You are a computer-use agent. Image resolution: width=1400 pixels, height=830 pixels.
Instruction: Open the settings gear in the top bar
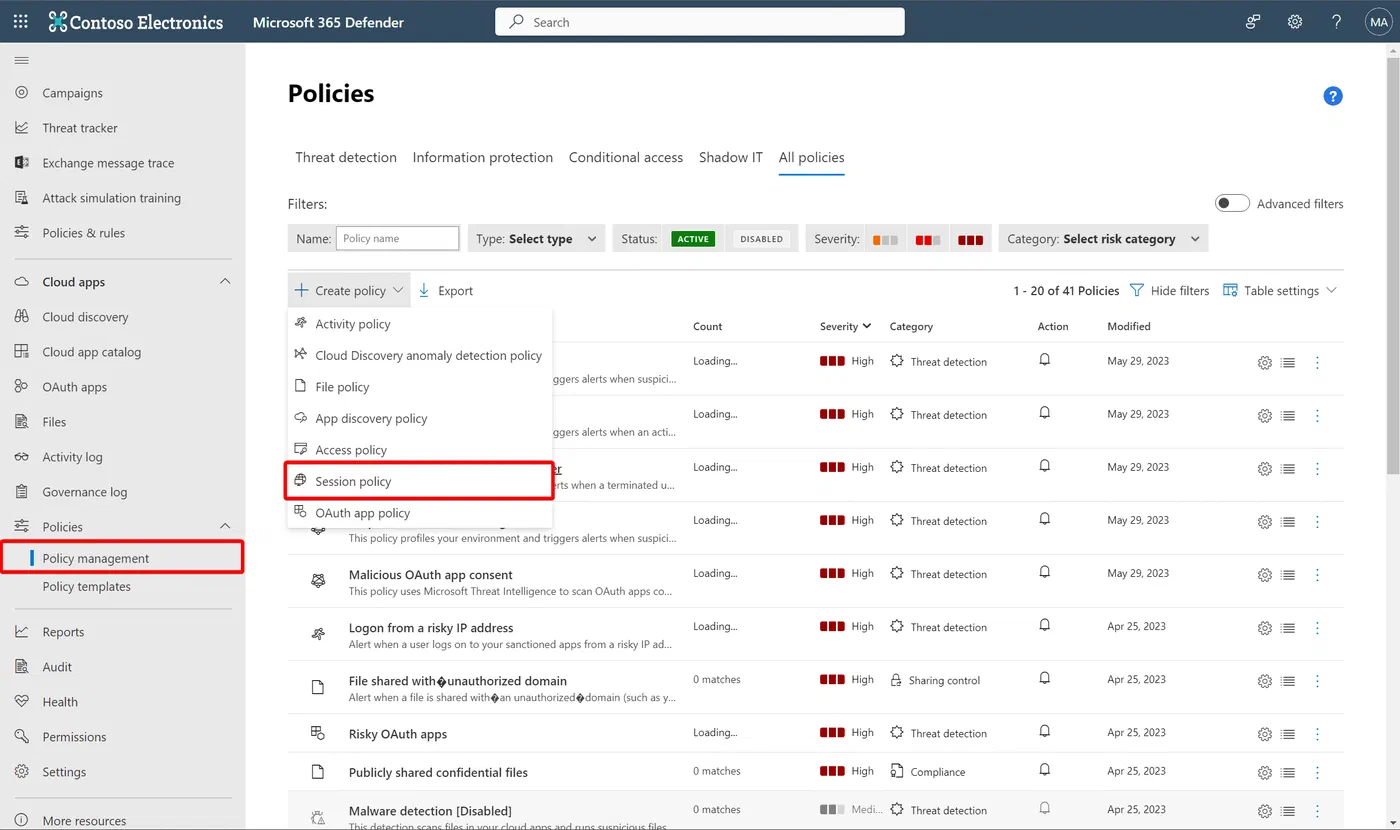[x=1295, y=21]
